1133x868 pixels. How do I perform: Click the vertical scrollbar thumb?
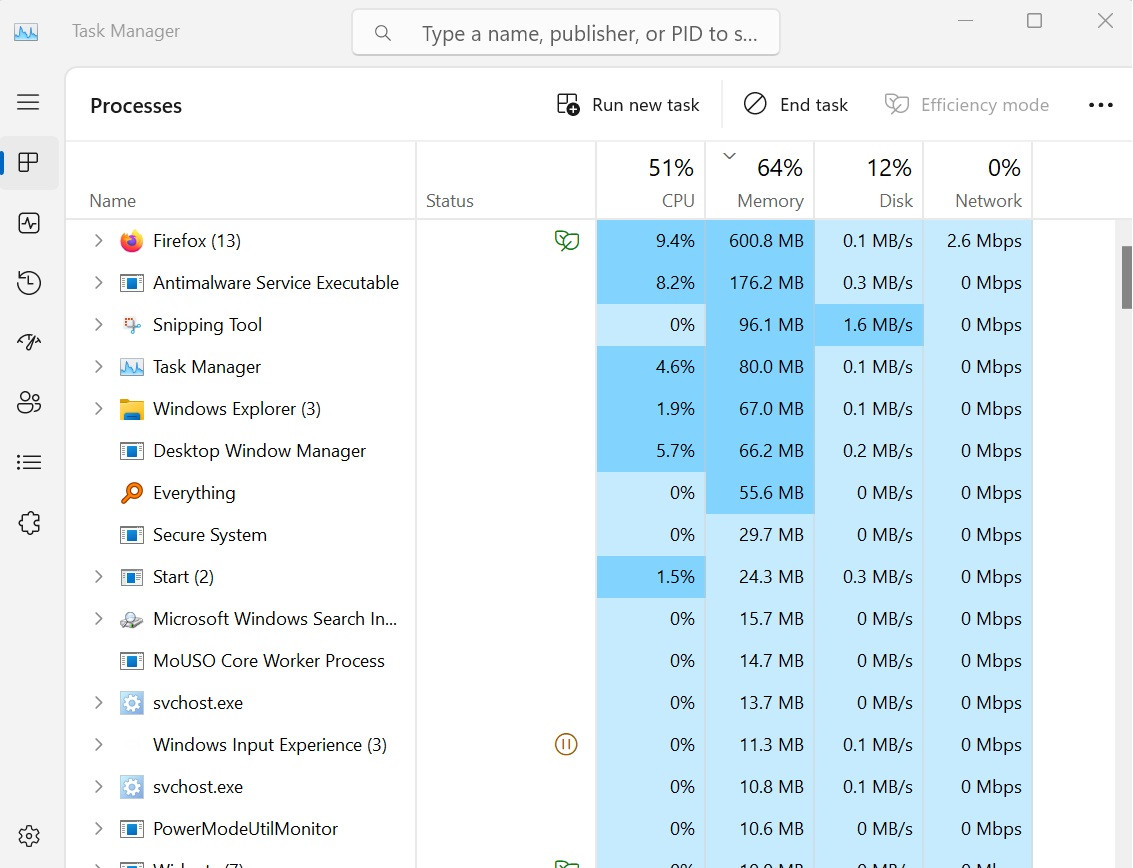click(1126, 278)
